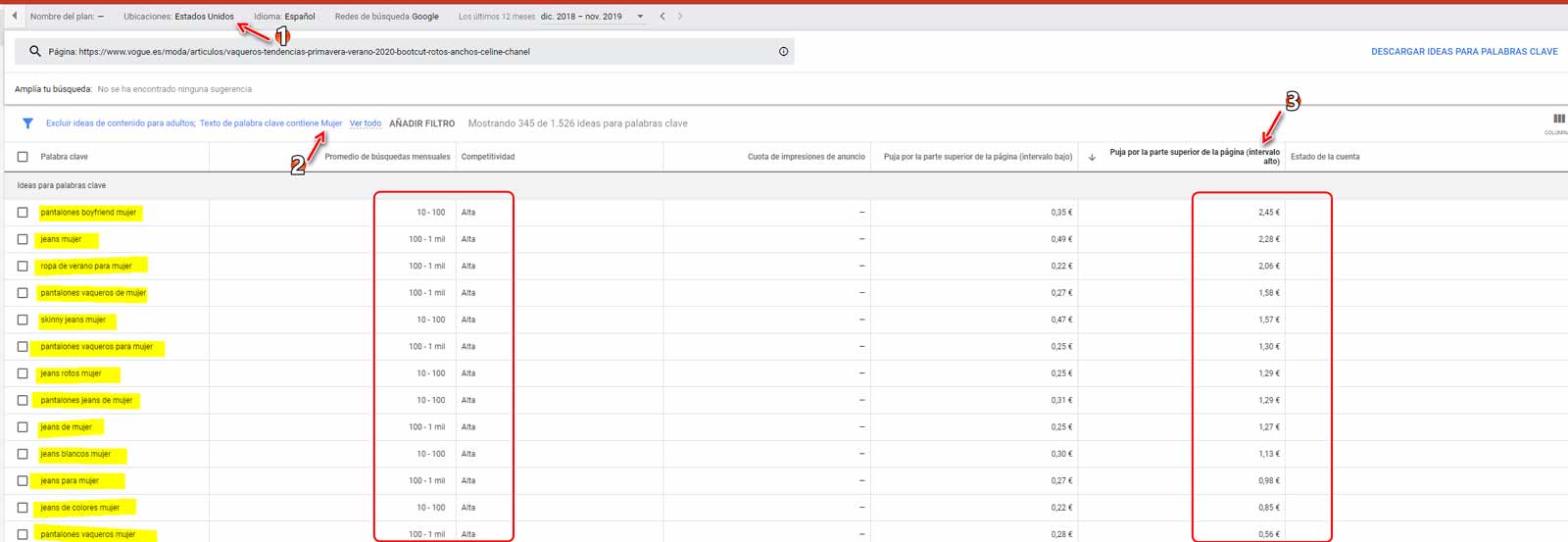
Task: Click the magnifier icon in the search bar
Action: (x=35, y=52)
